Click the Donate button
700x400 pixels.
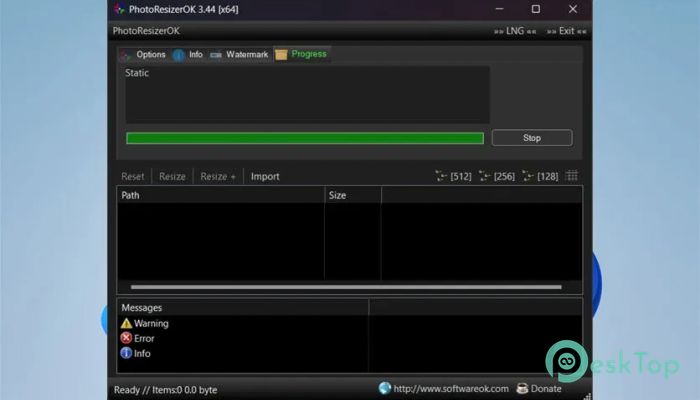coord(539,389)
